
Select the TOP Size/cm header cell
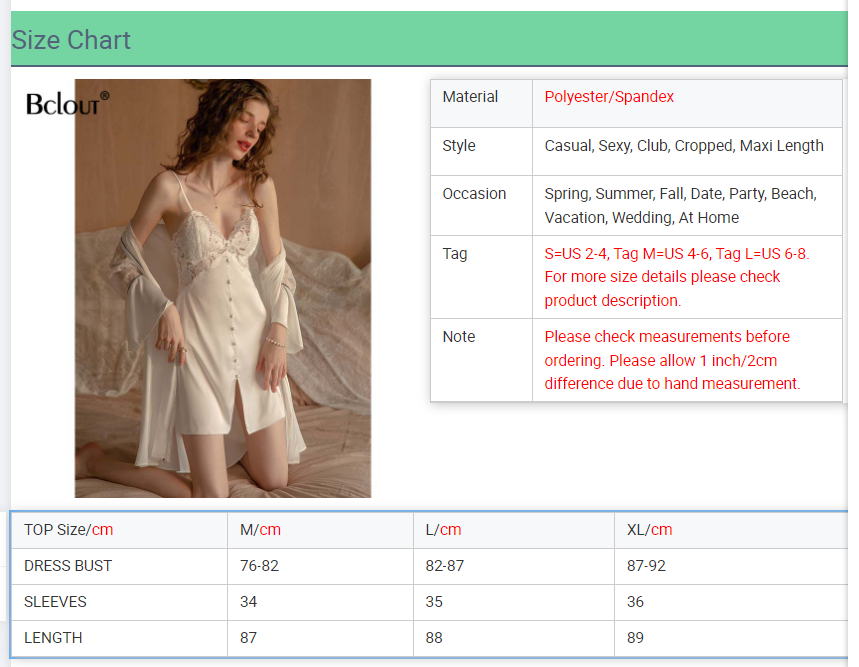point(68,530)
